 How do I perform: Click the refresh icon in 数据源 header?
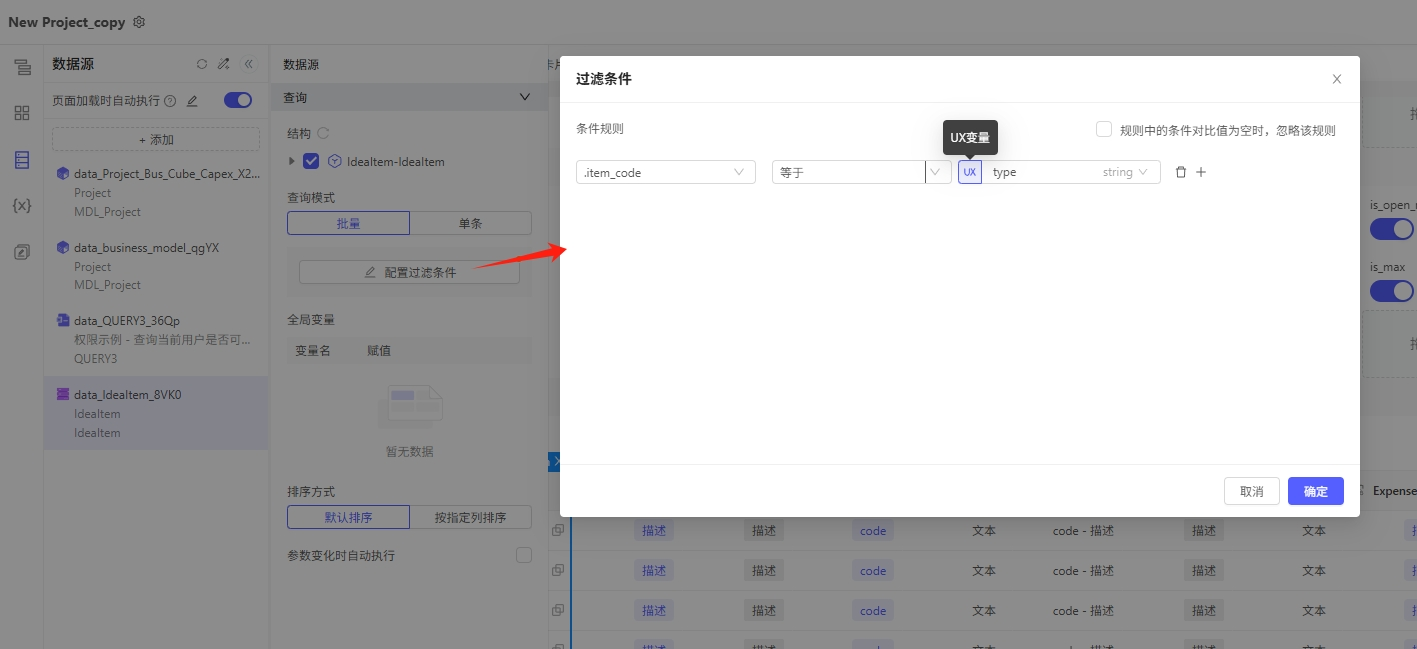click(202, 64)
